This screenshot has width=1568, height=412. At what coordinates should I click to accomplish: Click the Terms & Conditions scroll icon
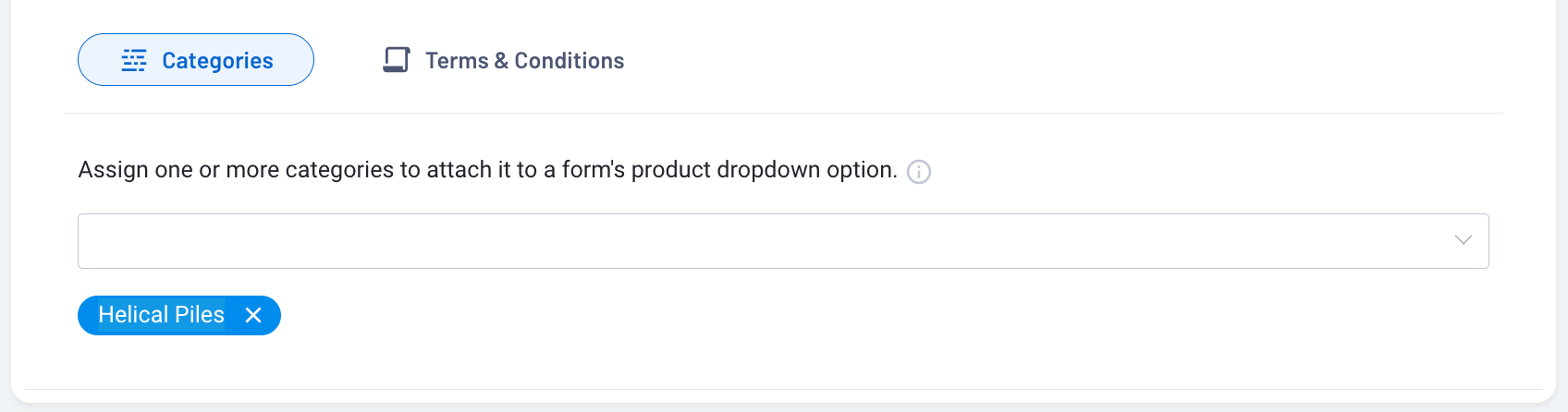(x=397, y=60)
